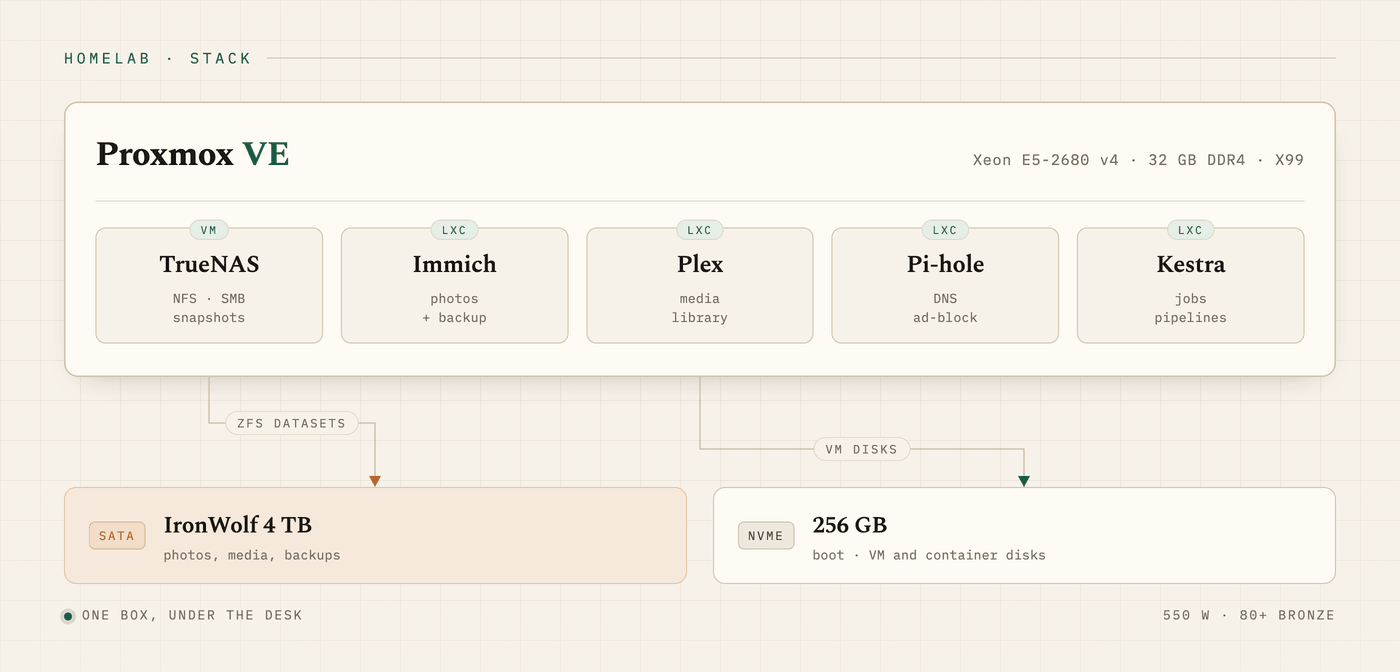1400x672 pixels.
Task: Select the Kestra jobs card
Action: point(1190,286)
